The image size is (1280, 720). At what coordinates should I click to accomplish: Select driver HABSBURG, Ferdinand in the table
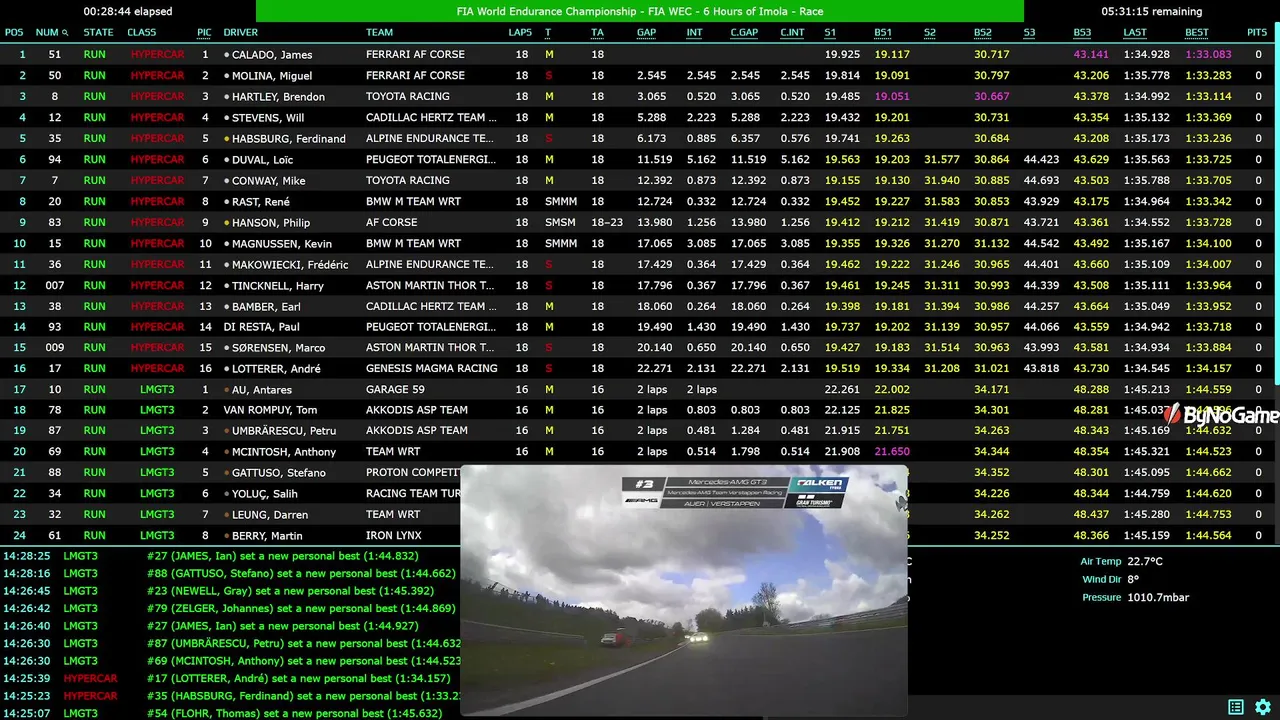(289, 139)
